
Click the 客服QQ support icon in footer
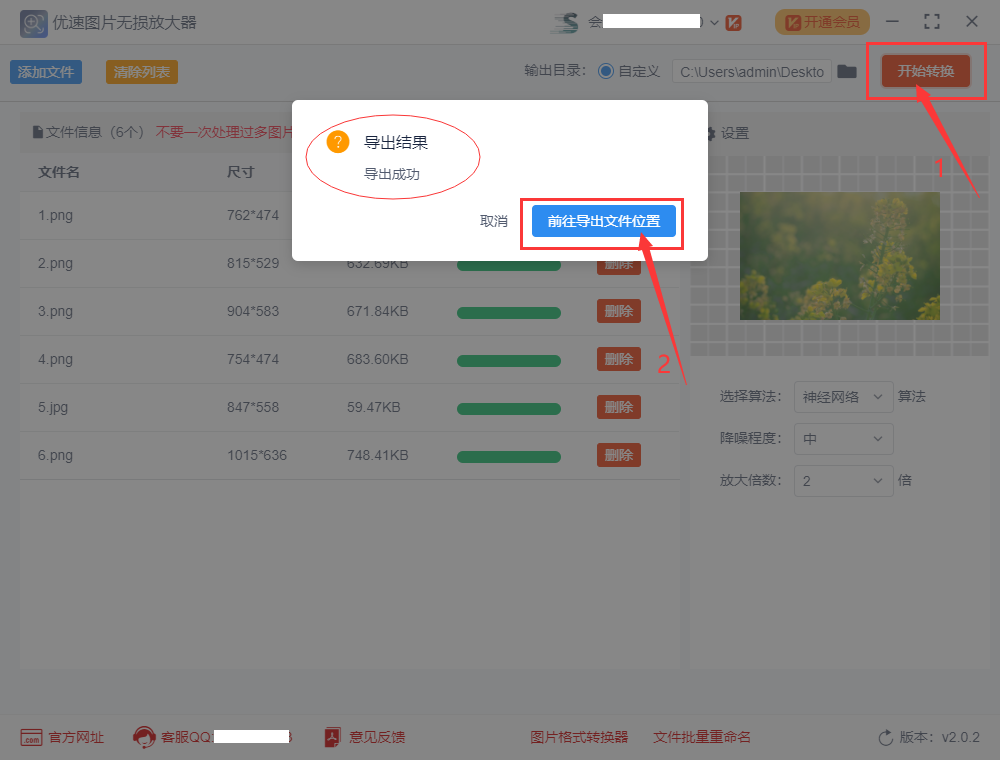coord(146,737)
